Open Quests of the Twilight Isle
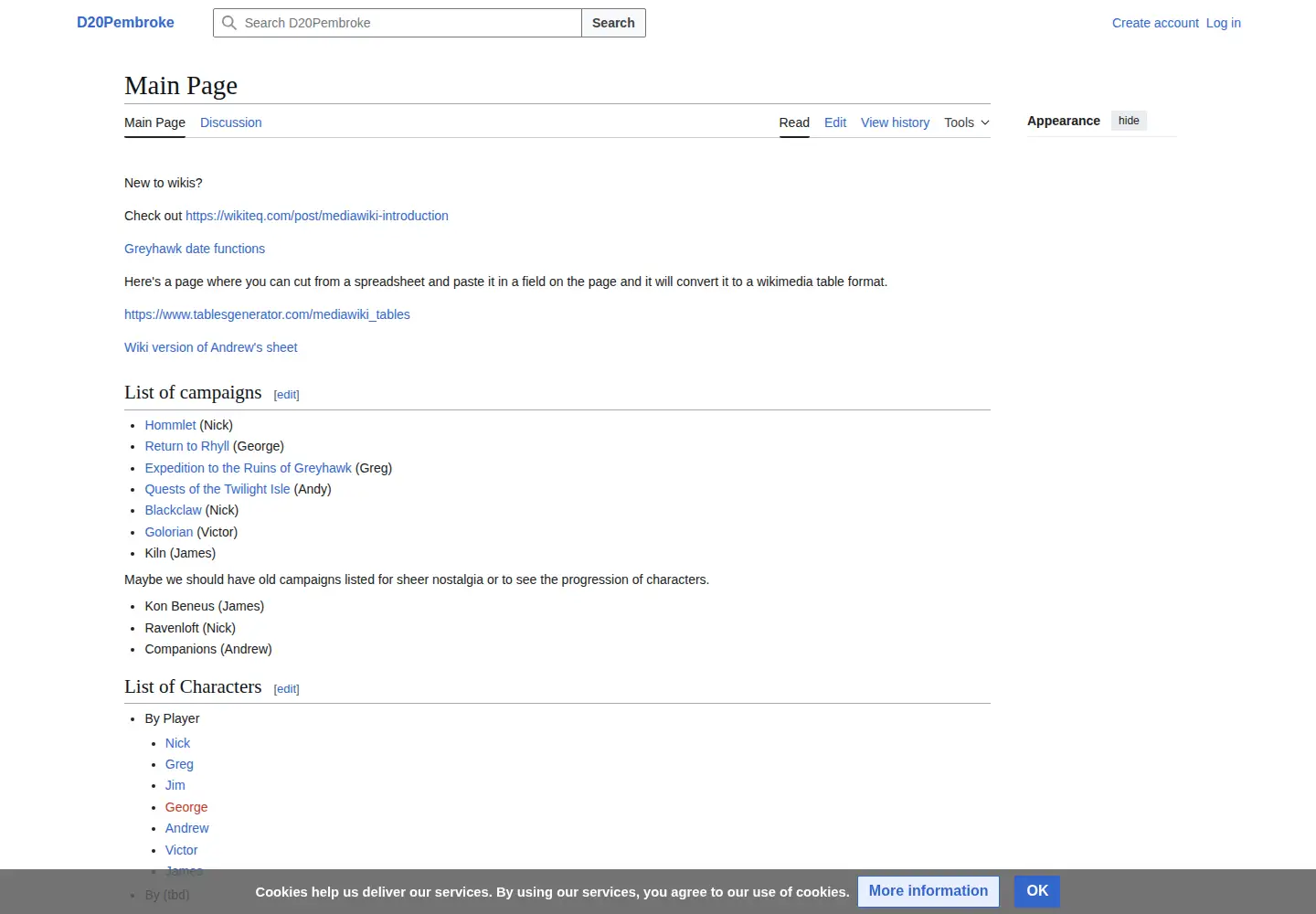This screenshot has width=1316, height=914. pos(218,489)
